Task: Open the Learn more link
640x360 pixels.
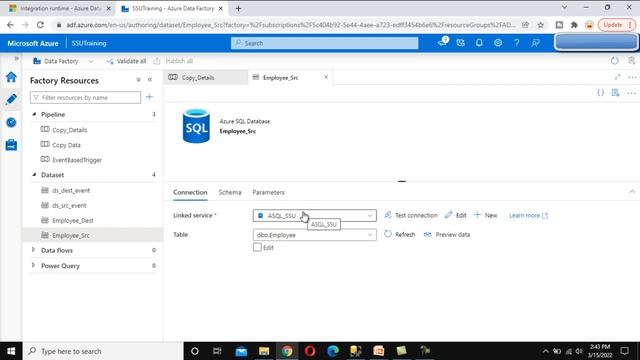Action: [529, 215]
